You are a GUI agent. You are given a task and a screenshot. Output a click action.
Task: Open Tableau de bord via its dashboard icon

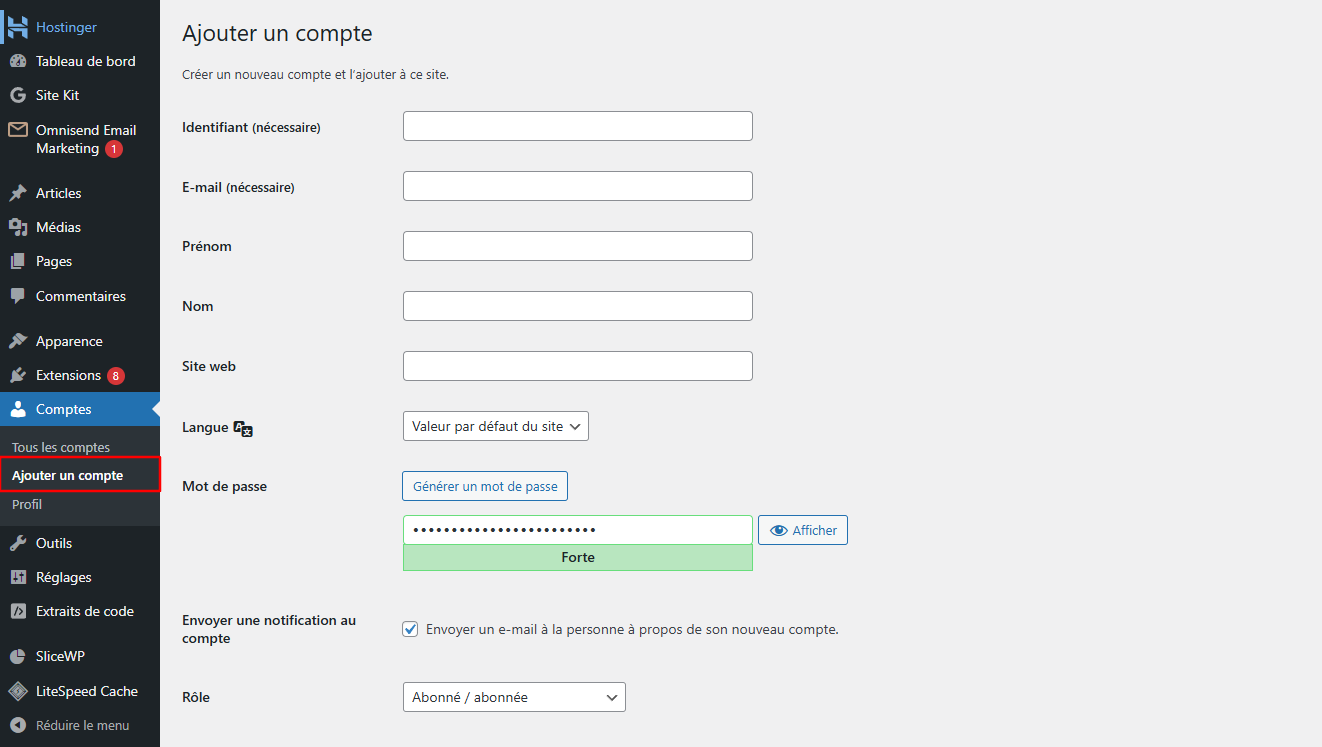(x=20, y=61)
